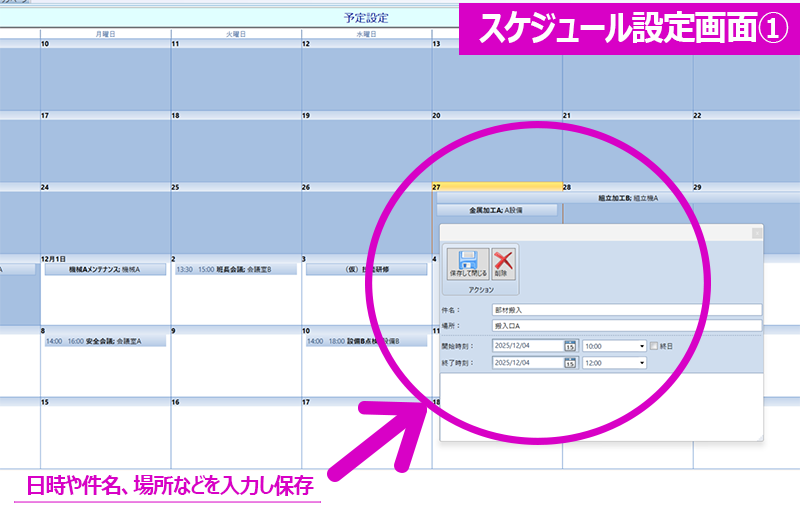Click the 場所 text field
Image resolution: width=800 pixels, height=515 pixels.
627,325
